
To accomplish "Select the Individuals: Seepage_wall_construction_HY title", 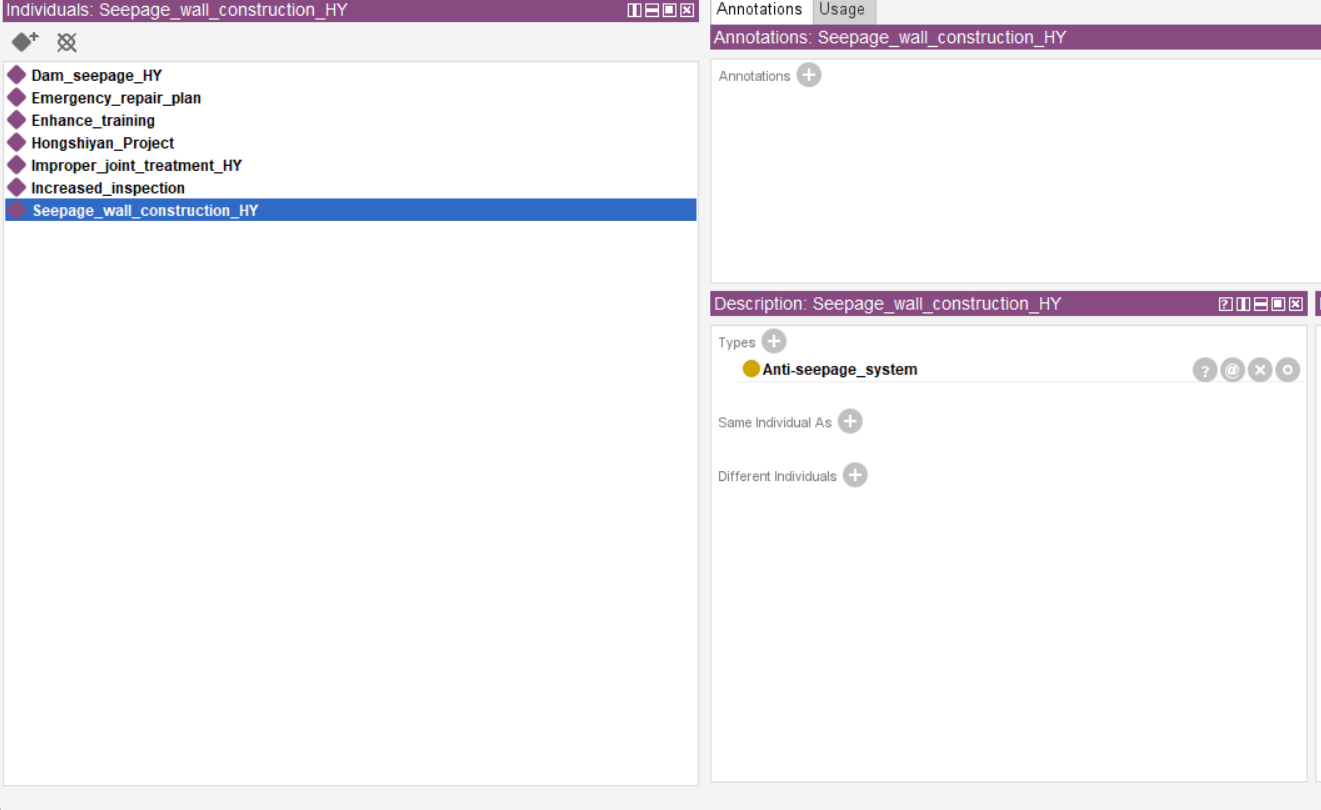I will 177,11.
